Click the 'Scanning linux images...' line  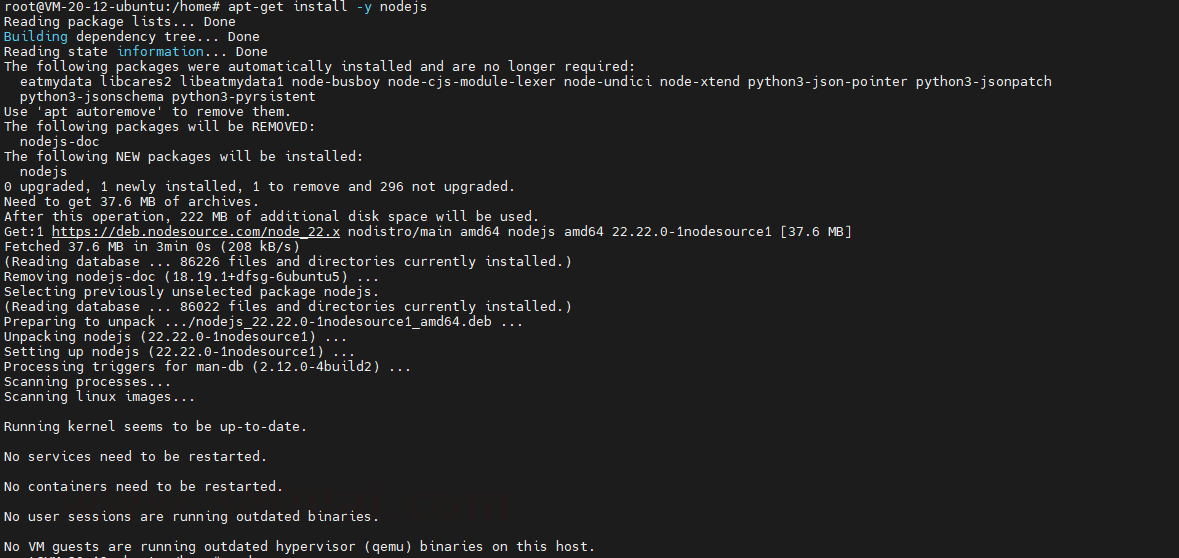[99, 397]
